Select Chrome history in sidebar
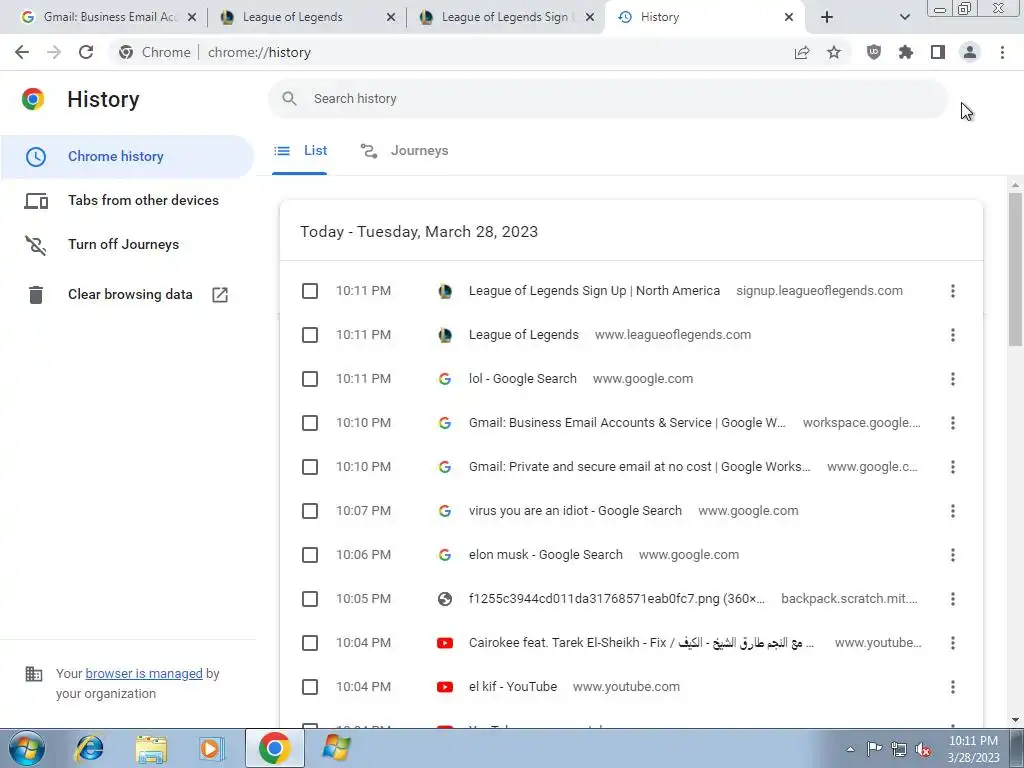 coord(127,157)
